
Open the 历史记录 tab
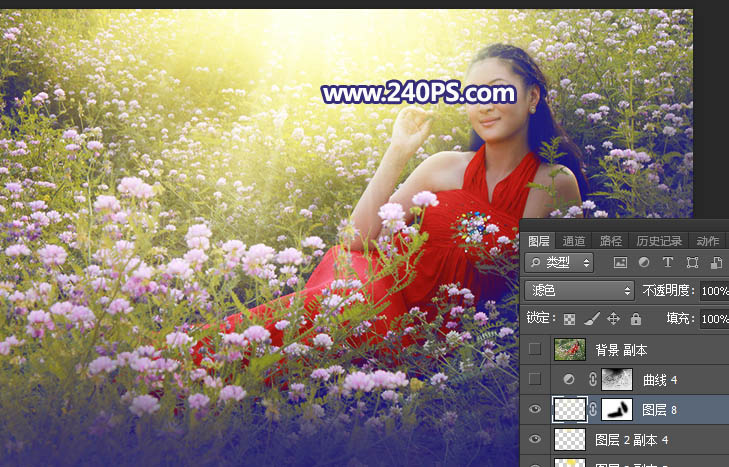tap(659, 241)
